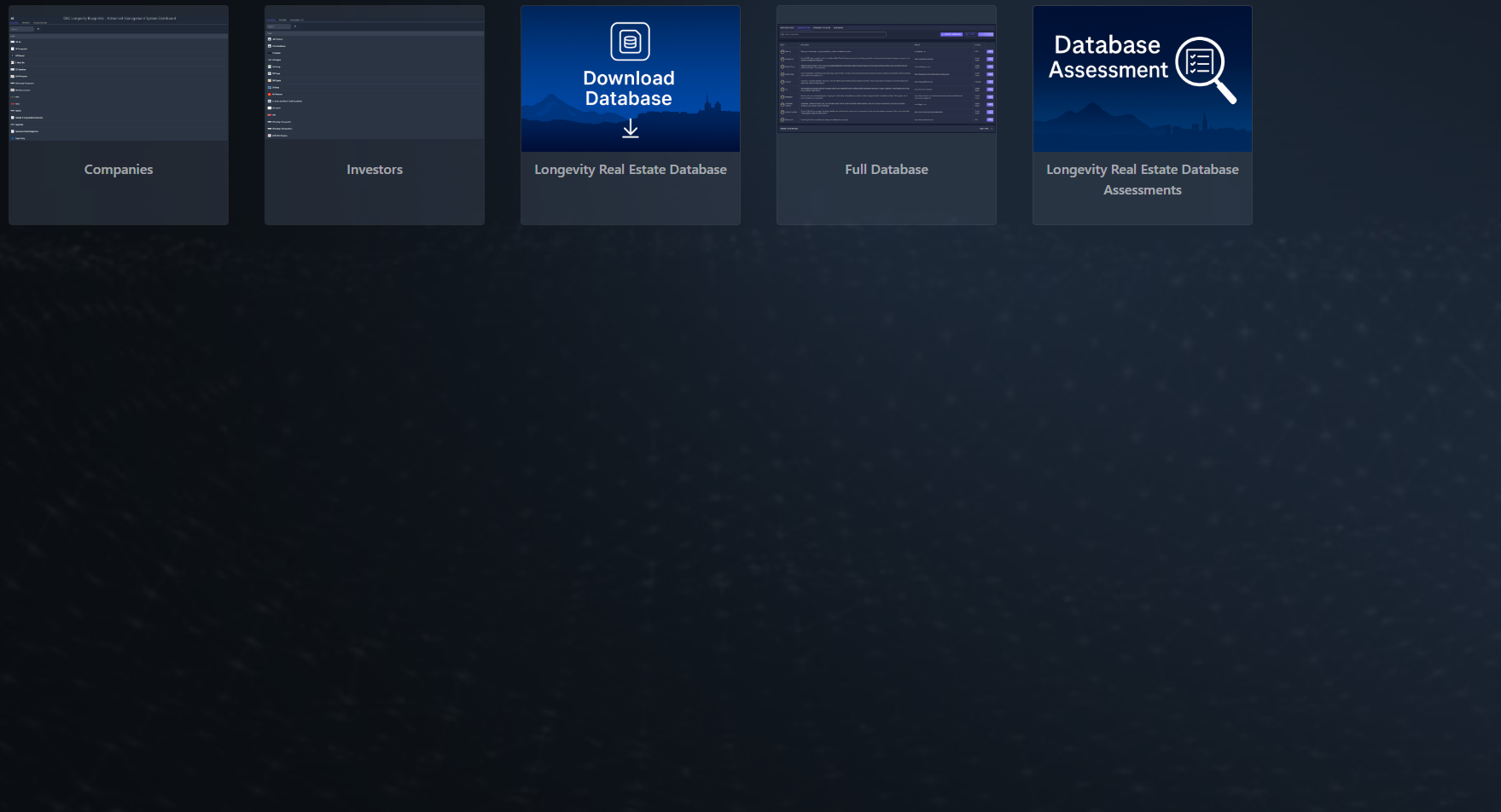The height and width of the screenshot is (812, 1501).
Task: Click the 'Companies' card title
Action: (x=119, y=170)
